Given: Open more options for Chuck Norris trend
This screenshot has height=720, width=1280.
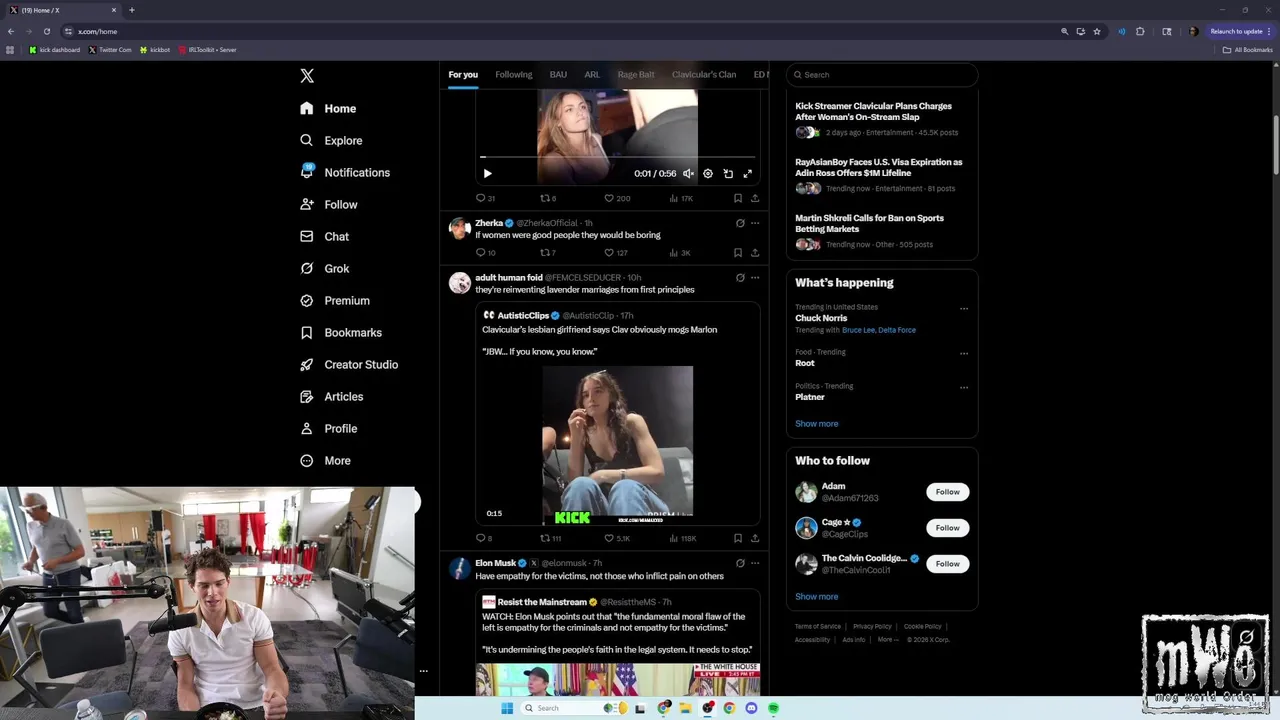Looking at the screenshot, I should coord(964,308).
